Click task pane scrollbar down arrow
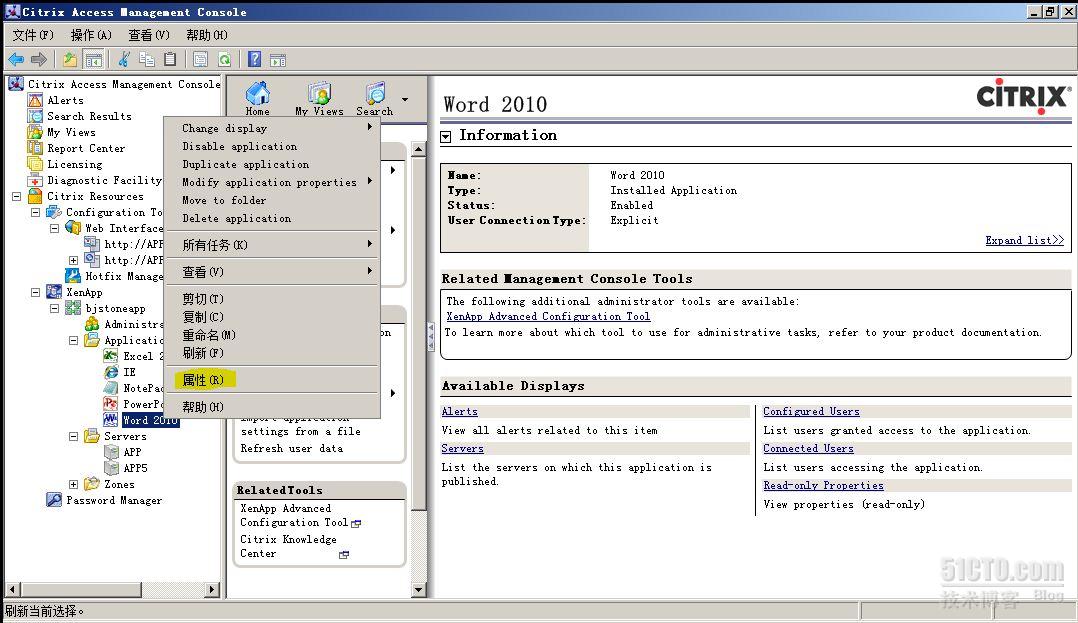The height and width of the screenshot is (623, 1078). click(x=418, y=589)
